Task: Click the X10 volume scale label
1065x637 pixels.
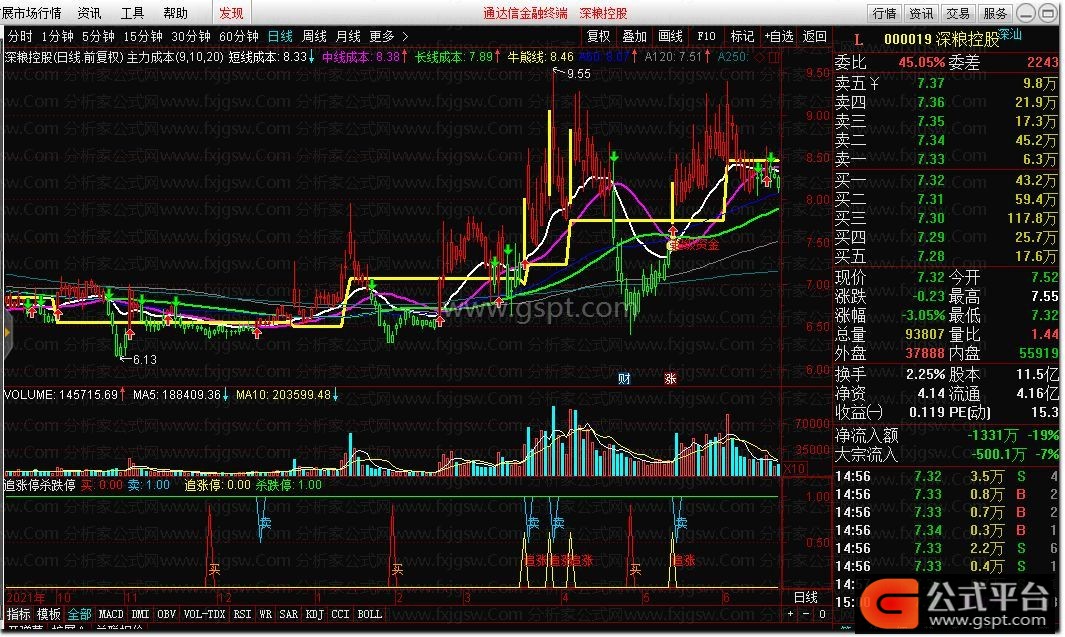Action: pos(795,469)
